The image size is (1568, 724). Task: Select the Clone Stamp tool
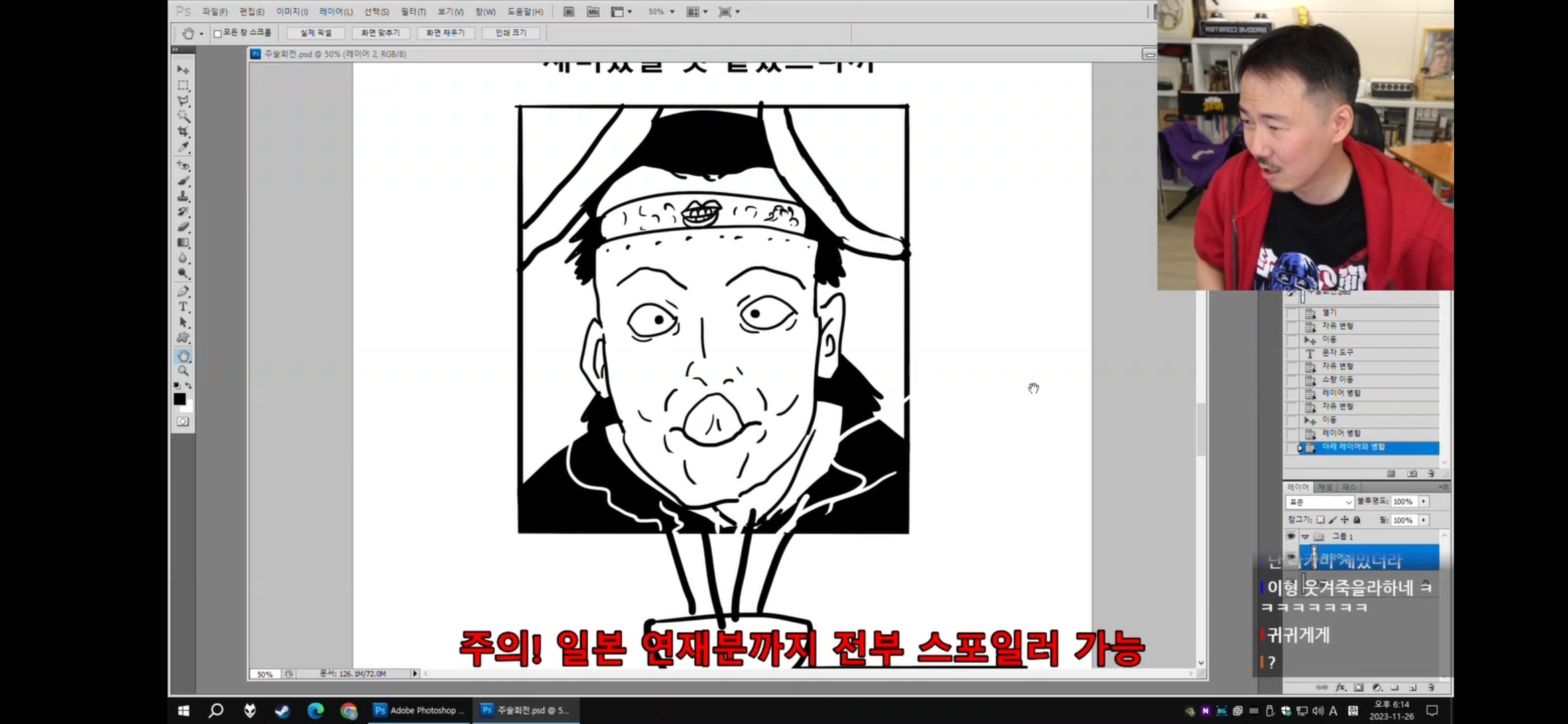tap(183, 196)
